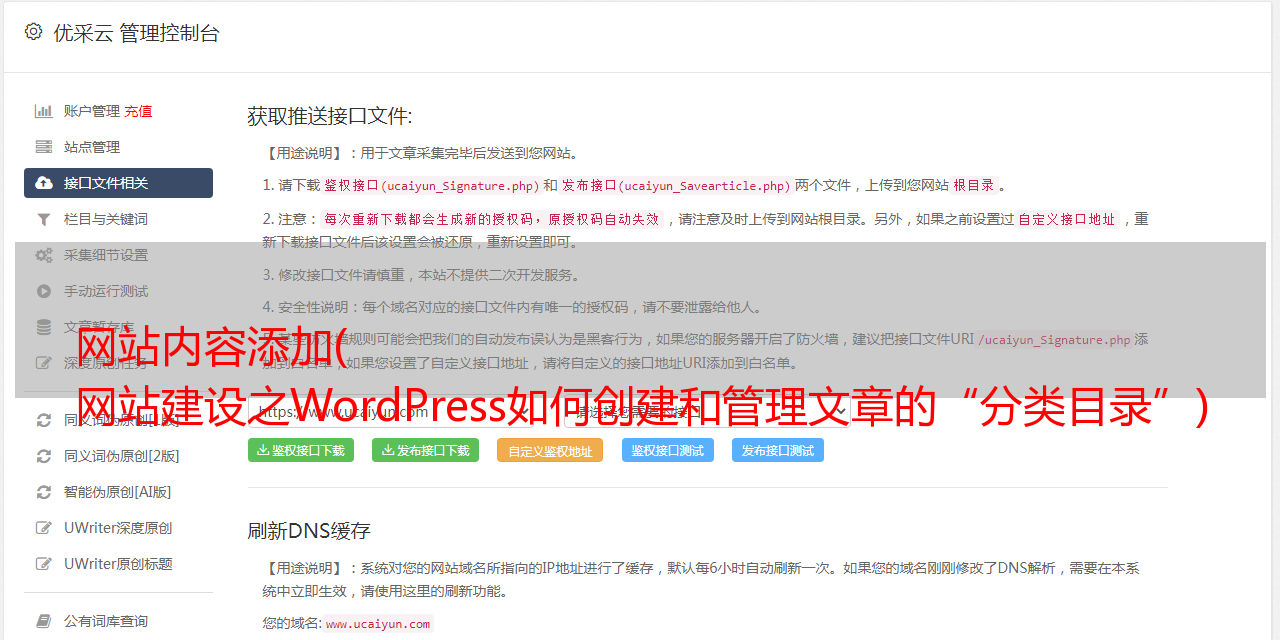Click the 发布接口(ucaiyun_Savearticle.php) code text
Viewport: 1280px width, 640px height.
click(x=677, y=185)
